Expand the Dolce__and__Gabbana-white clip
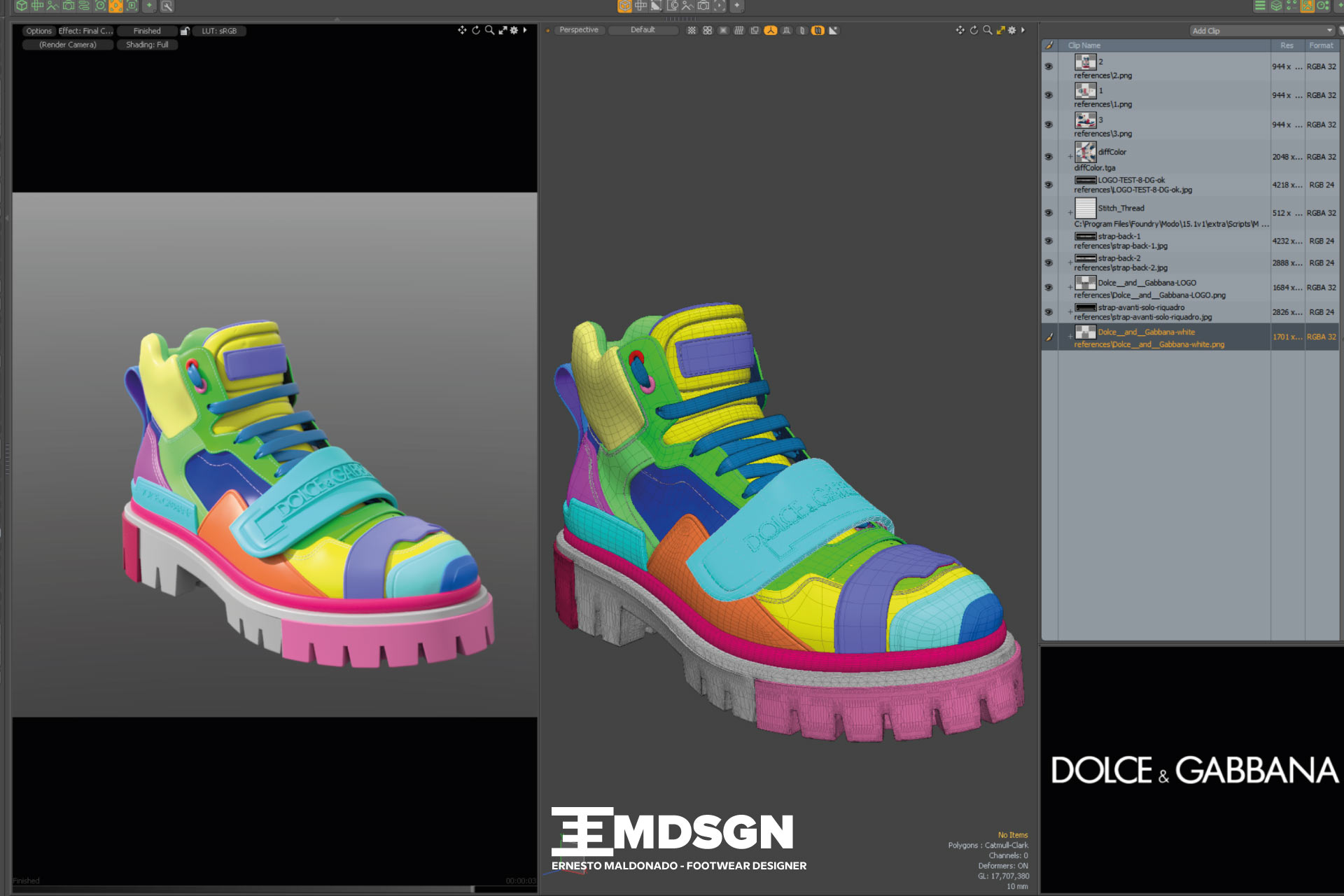 tap(1070, 337)
